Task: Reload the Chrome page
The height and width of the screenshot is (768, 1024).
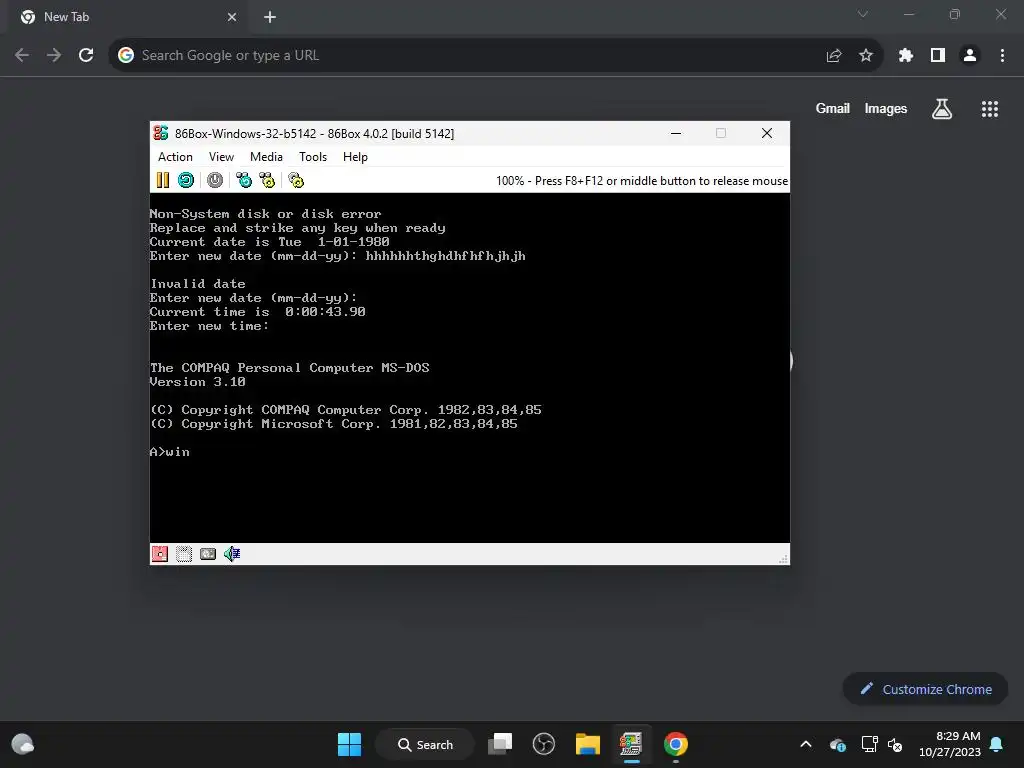Action: [86, 56]
